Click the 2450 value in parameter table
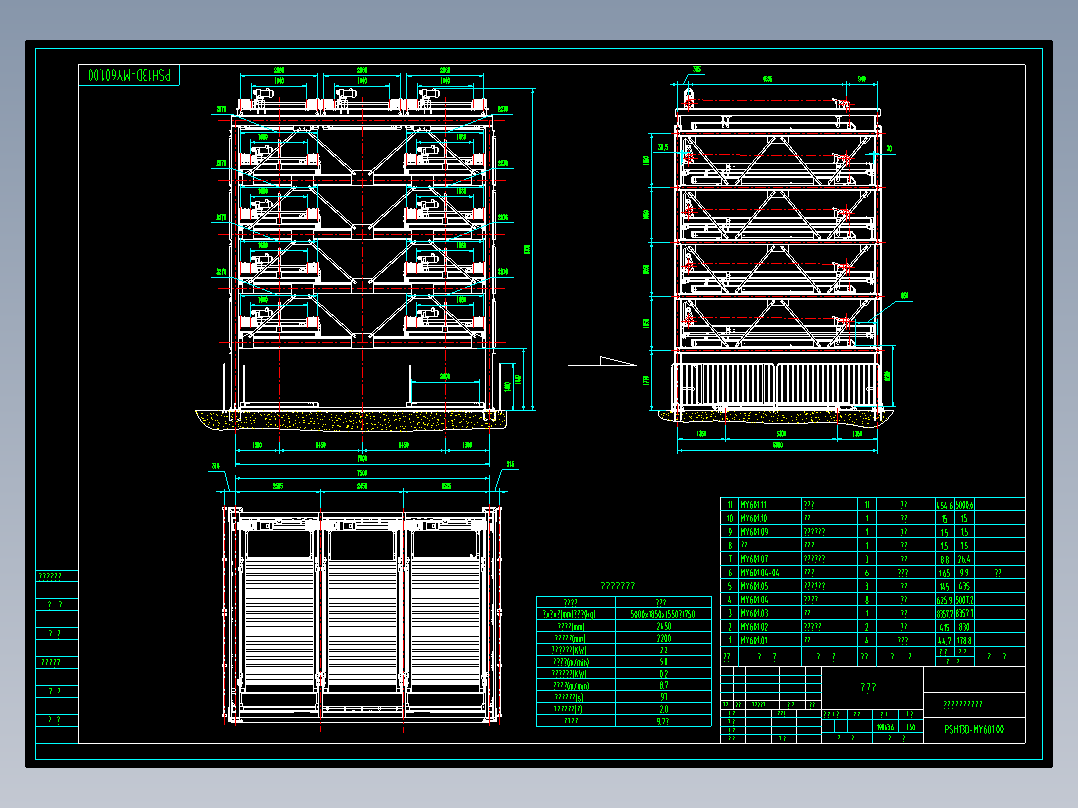The width and height of the screenshot is (1078, 808). click(663, 626)
